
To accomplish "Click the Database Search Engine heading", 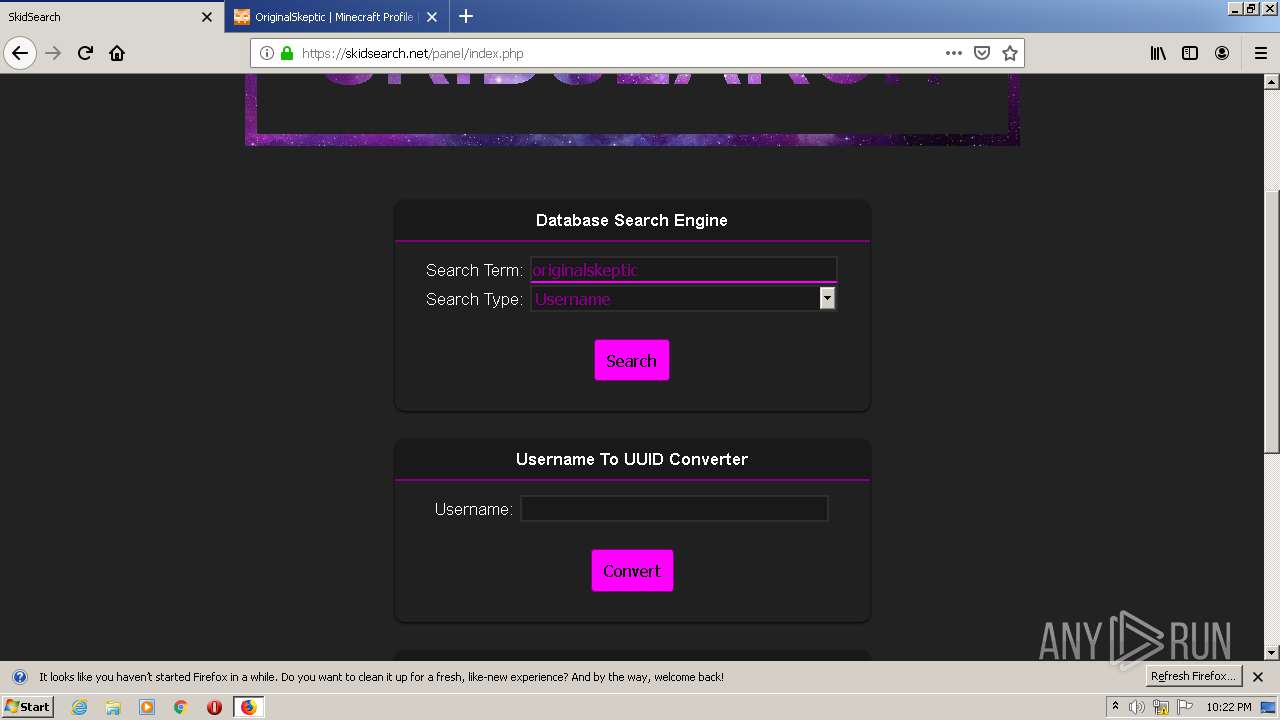I will pyautogui.click(x=632, y=220).
